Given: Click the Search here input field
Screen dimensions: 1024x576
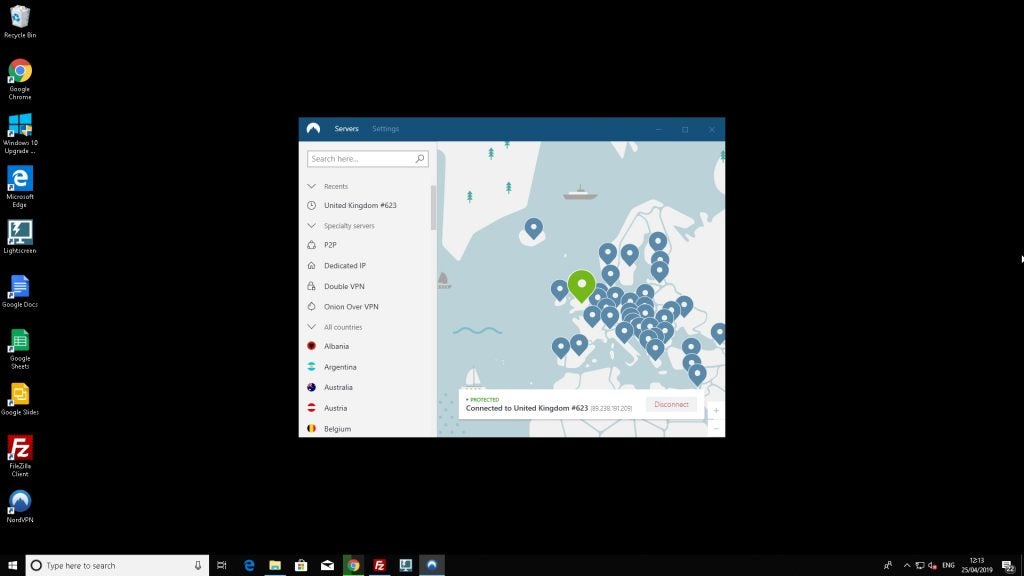Looking at the screenshot, I should pyautogui.click(x=368, y=159).
